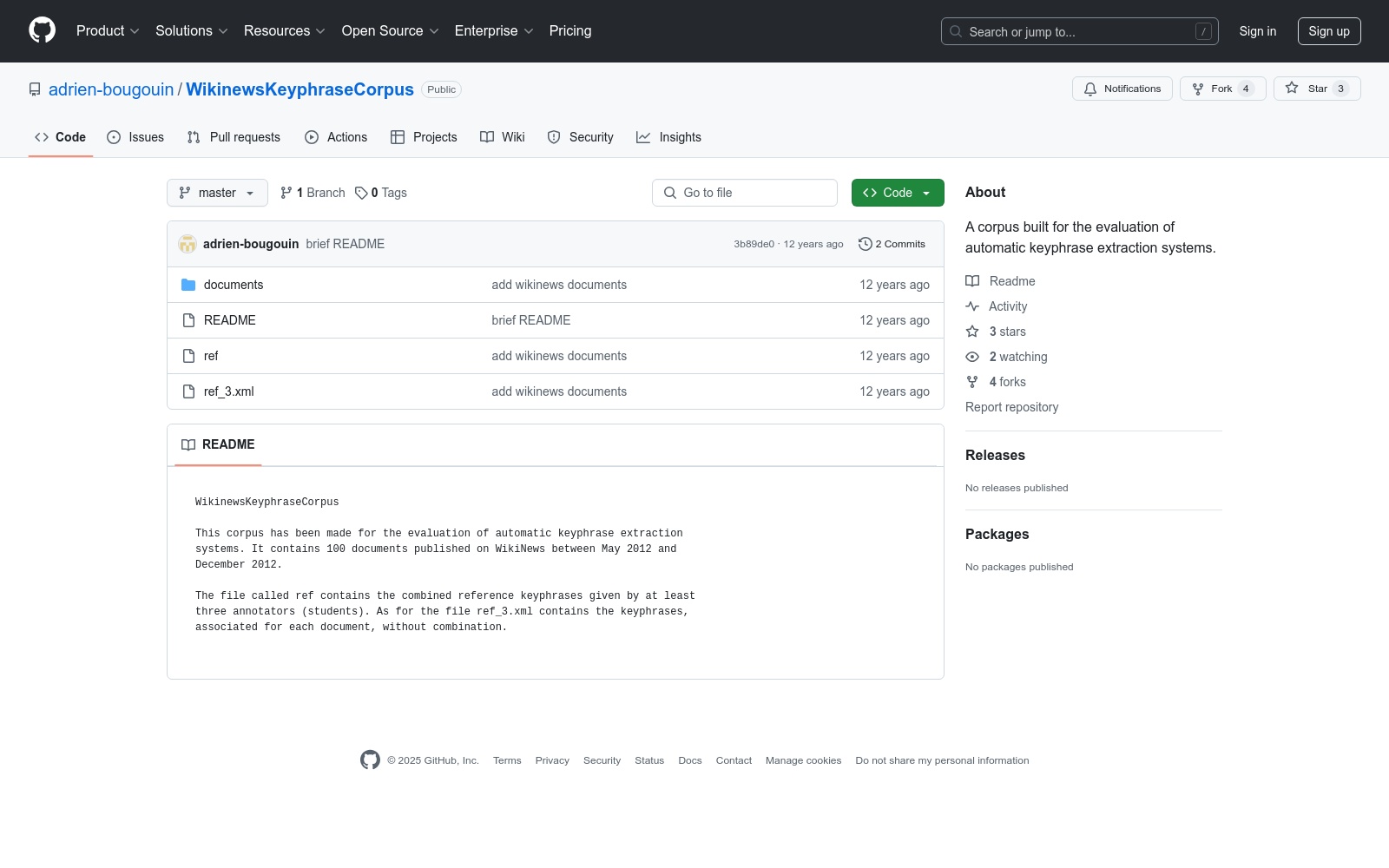Open the ref_3.xml file
Viewport: 1389px width, 868px height.
[x=229, y=391]
